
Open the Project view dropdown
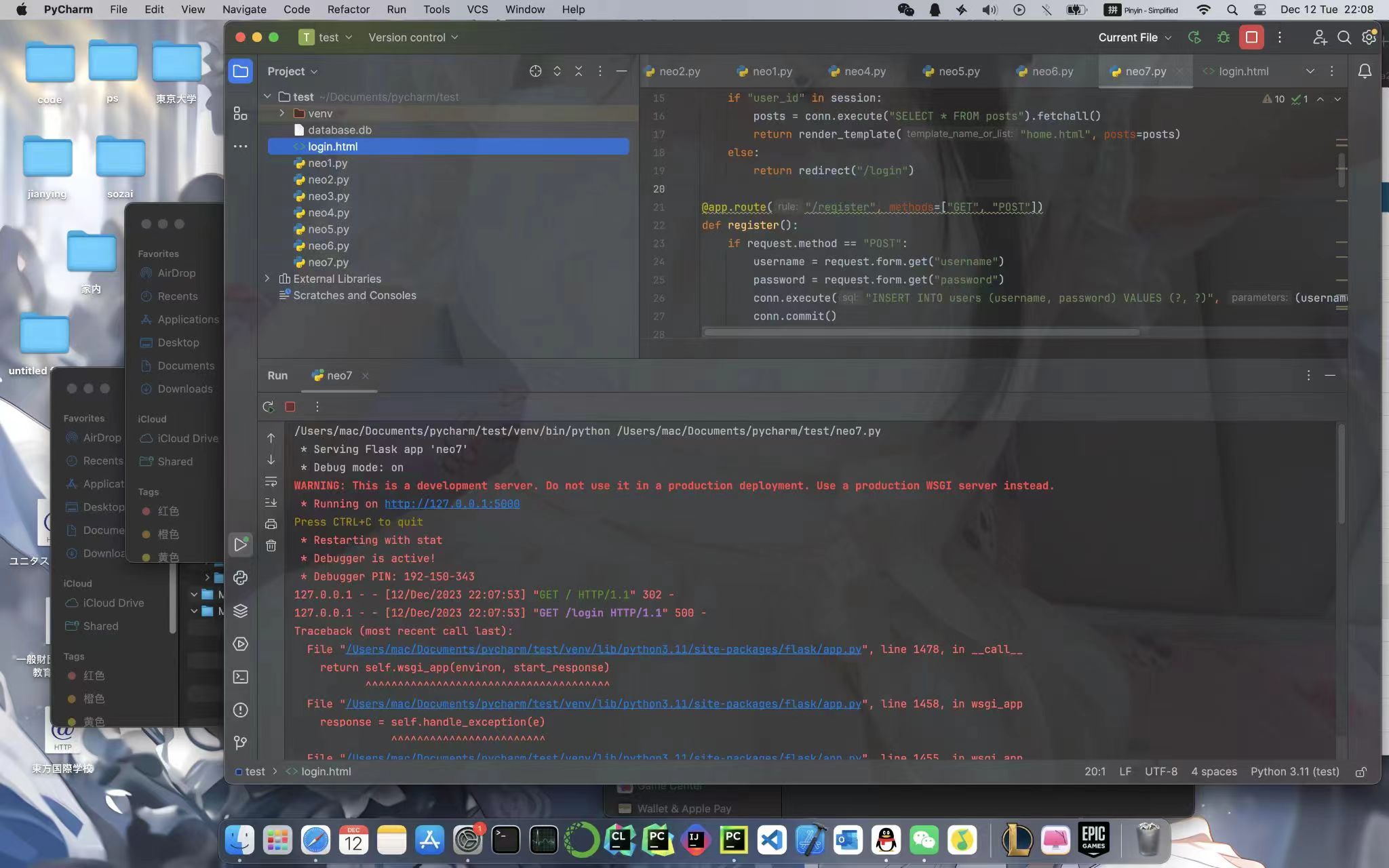(292, 71)
